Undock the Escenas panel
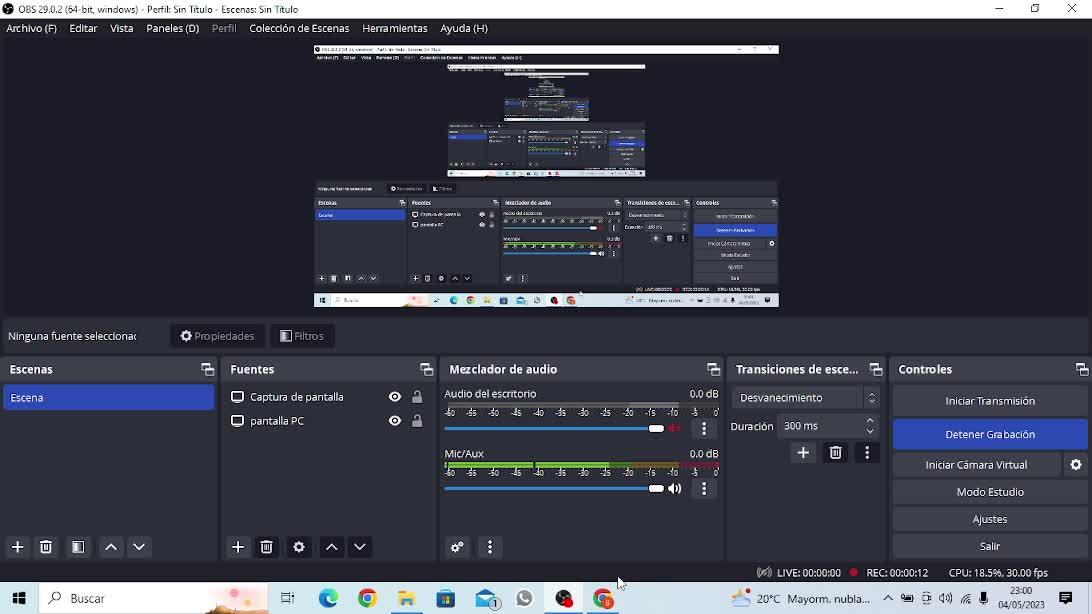1092x614 pixels. pyautogui.click(x=207, y=370)
